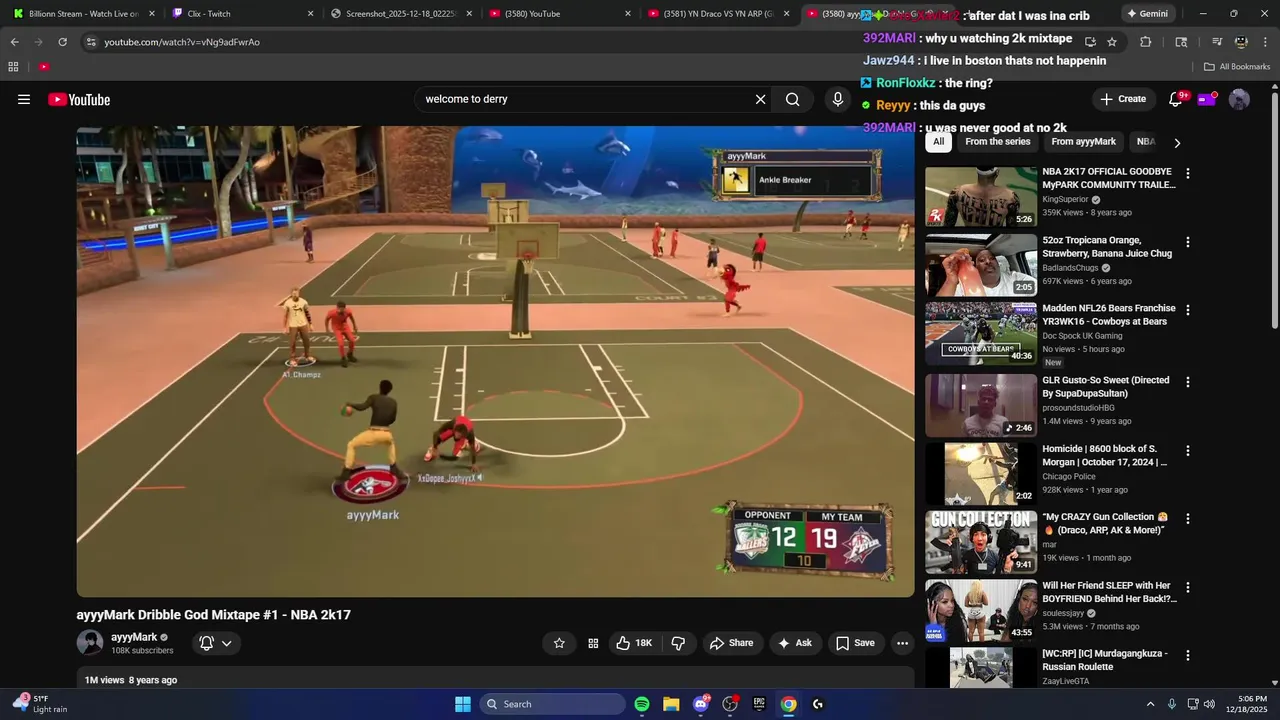
Task: Clear the YouTube search text
Action: click(x=760, y=99)
